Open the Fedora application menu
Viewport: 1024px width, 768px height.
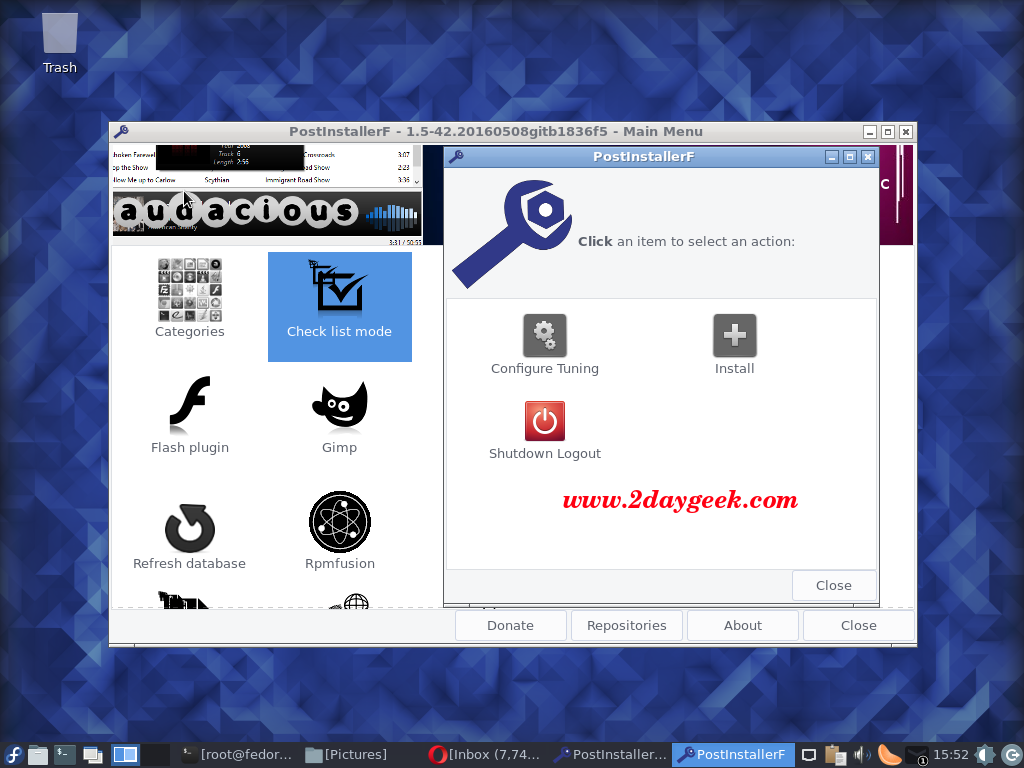[x=13, y=755]
